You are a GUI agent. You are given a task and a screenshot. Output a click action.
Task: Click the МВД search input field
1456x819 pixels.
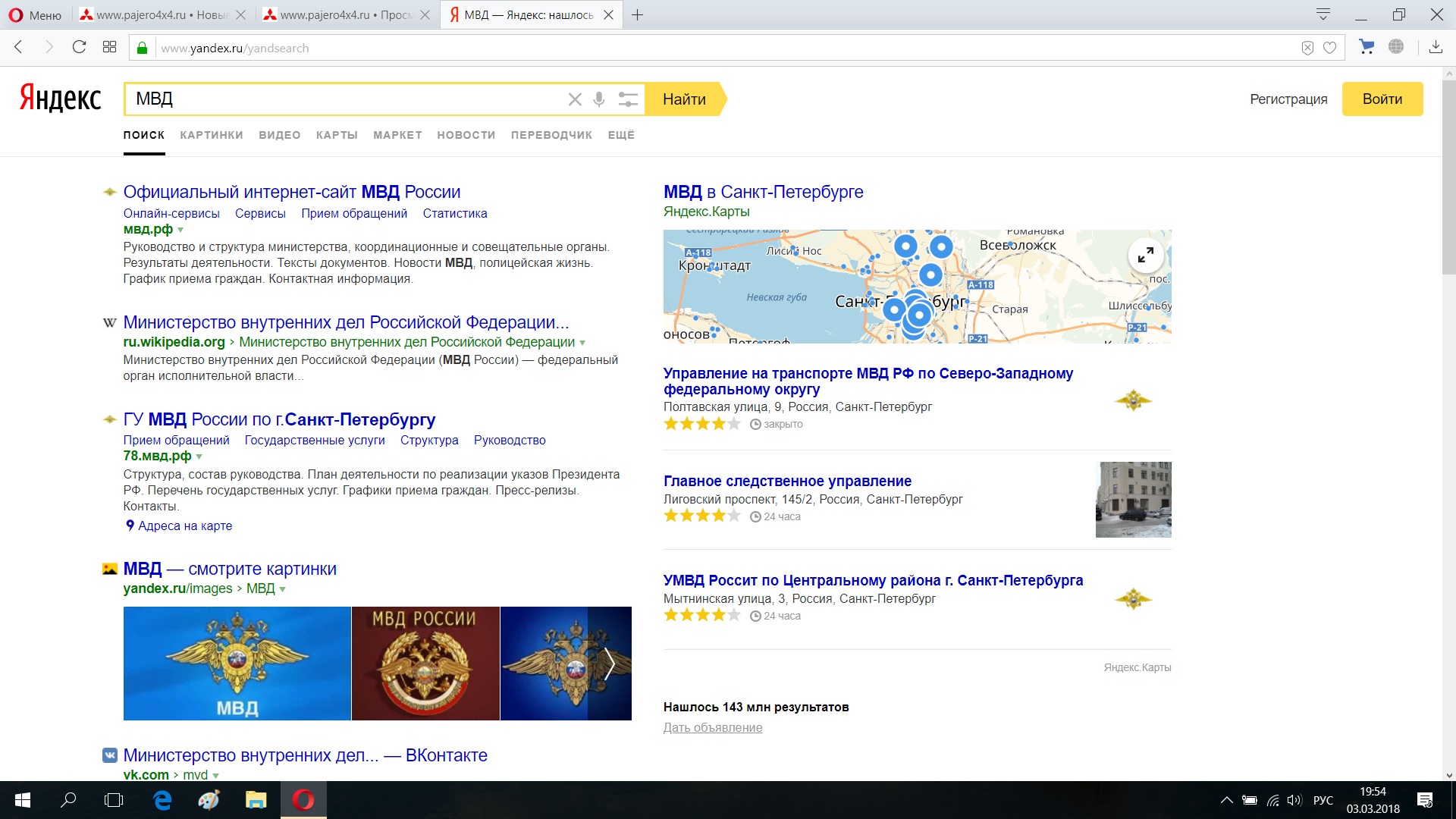[341, 99]
